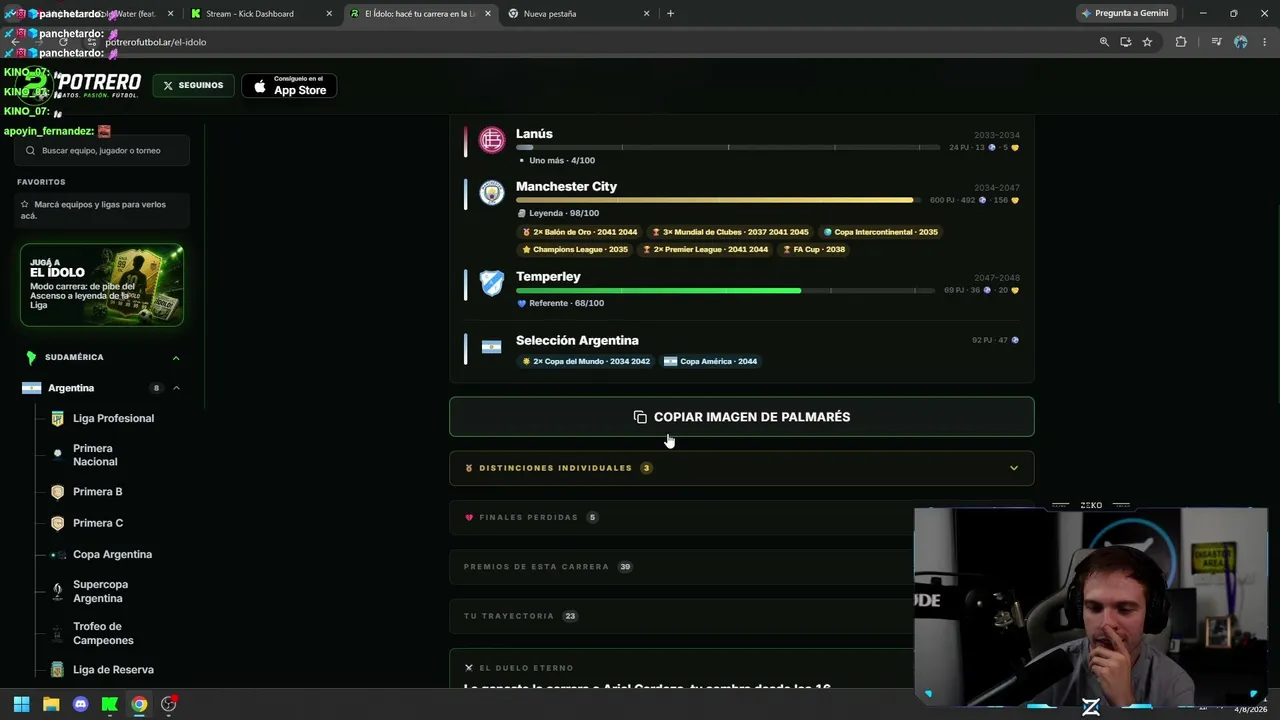Open OBS Studio from the taskbar
Screen dimensions: 1280x720
point(168,704)
